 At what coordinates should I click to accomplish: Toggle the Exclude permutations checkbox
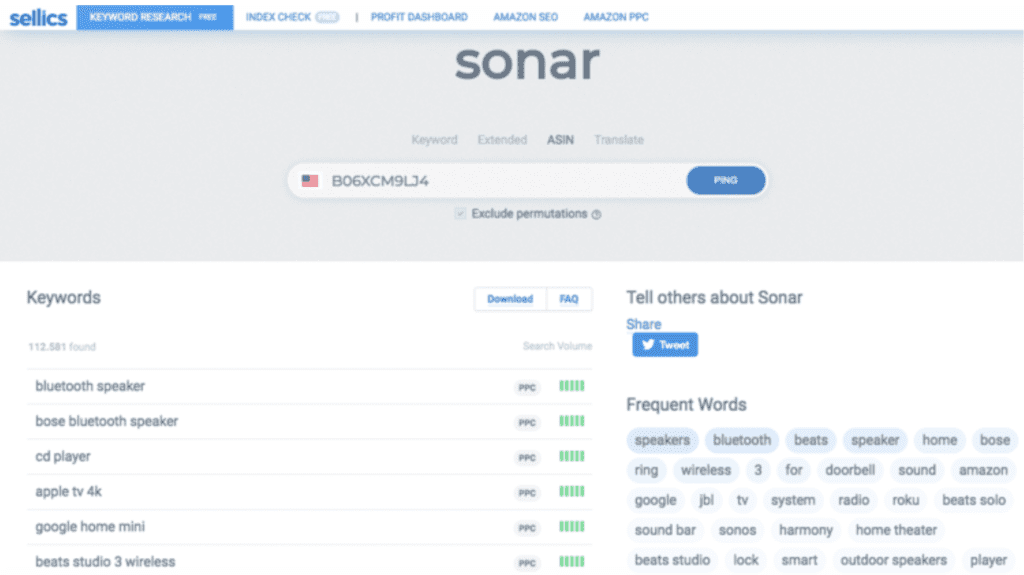(460, 214)
